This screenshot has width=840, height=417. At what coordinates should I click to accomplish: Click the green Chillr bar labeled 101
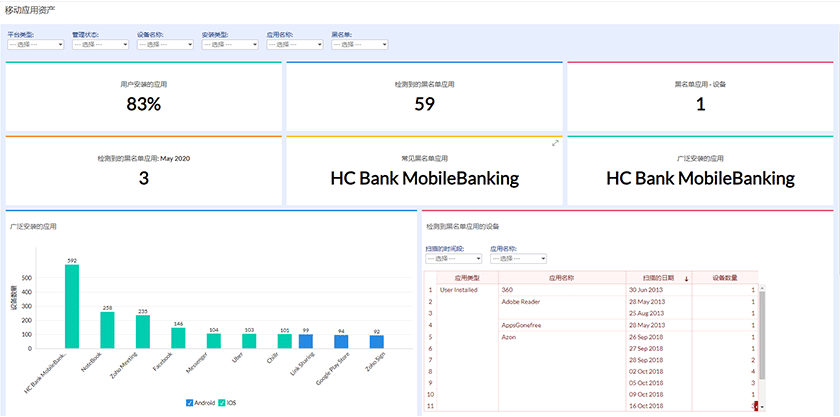(x=284, y=341)
